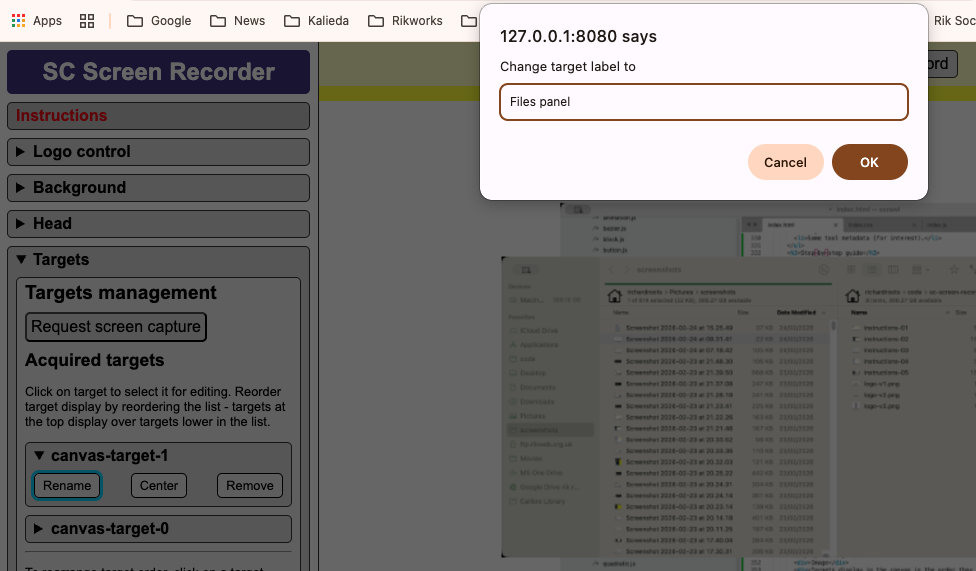Open the Instructions section
The width and height of the screenshot is (976, 571).
coord(158,116)
